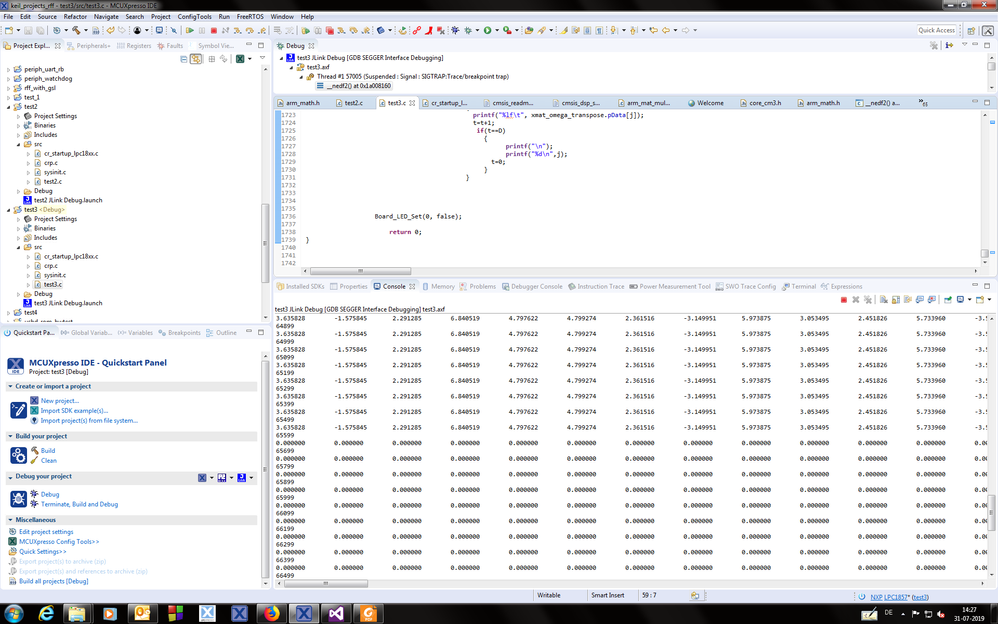Click the Last Edit Location icon
Viewport: 998px width, 624px height.
(x=654, y=30)
